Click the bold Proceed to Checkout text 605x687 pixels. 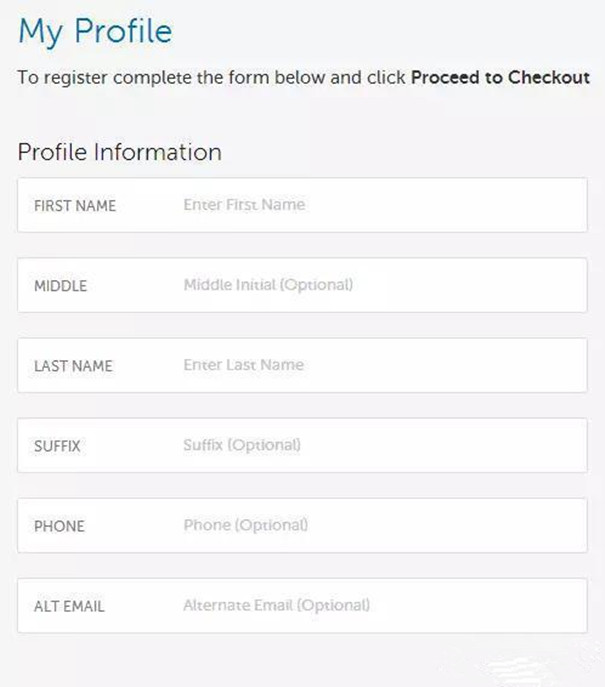[x=500, y=77]
